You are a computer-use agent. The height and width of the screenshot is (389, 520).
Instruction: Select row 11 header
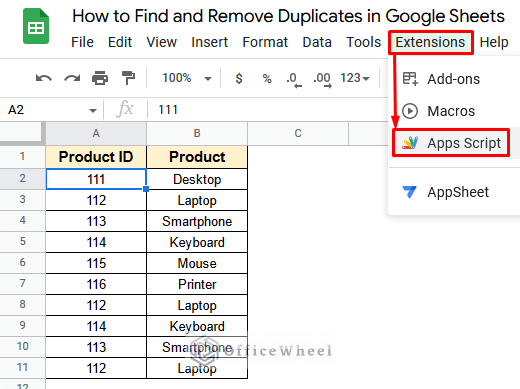[x=22, y=367]
